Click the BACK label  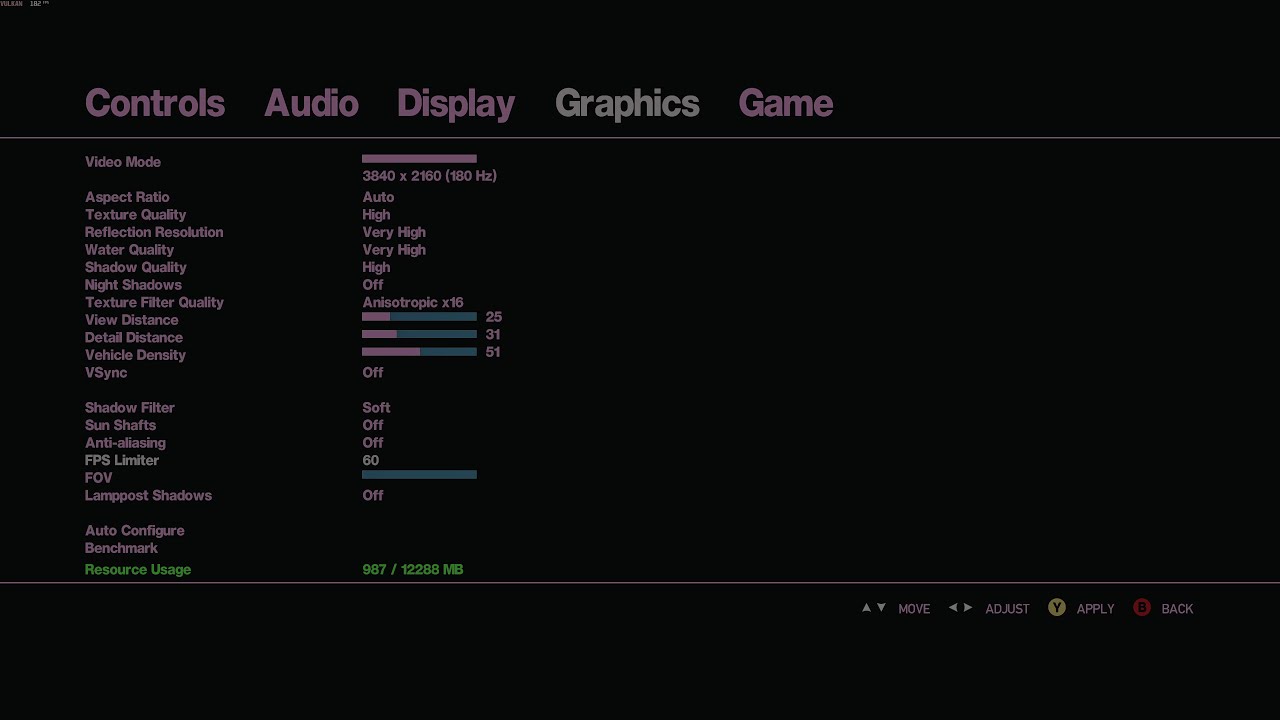(1177, 609)
